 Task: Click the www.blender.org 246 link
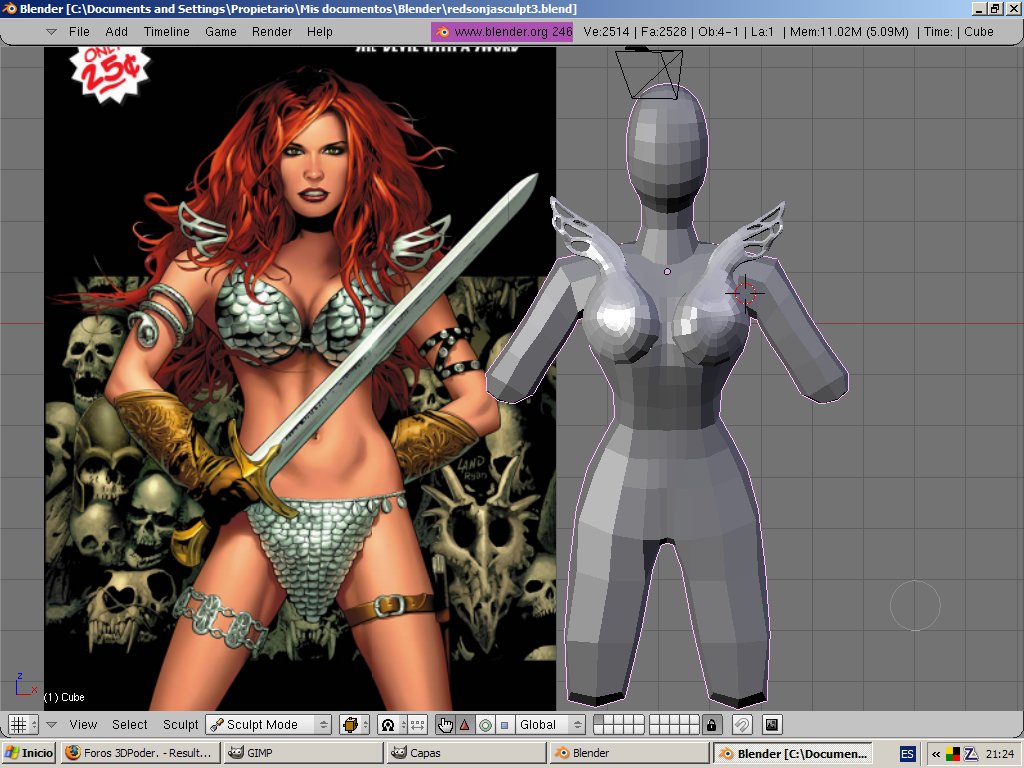pyautogui.click(x=502, y=31)
